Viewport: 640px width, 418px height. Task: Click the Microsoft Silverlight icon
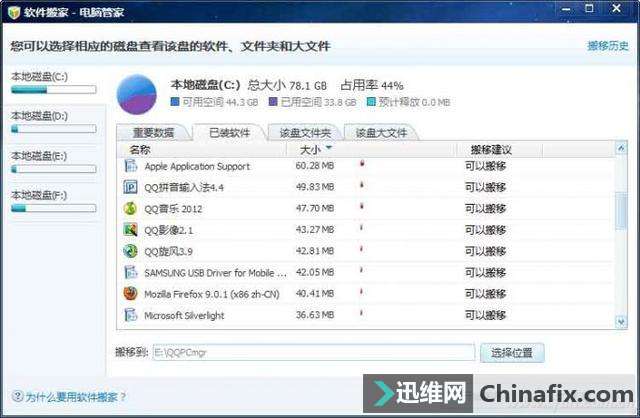click(130, 315)
